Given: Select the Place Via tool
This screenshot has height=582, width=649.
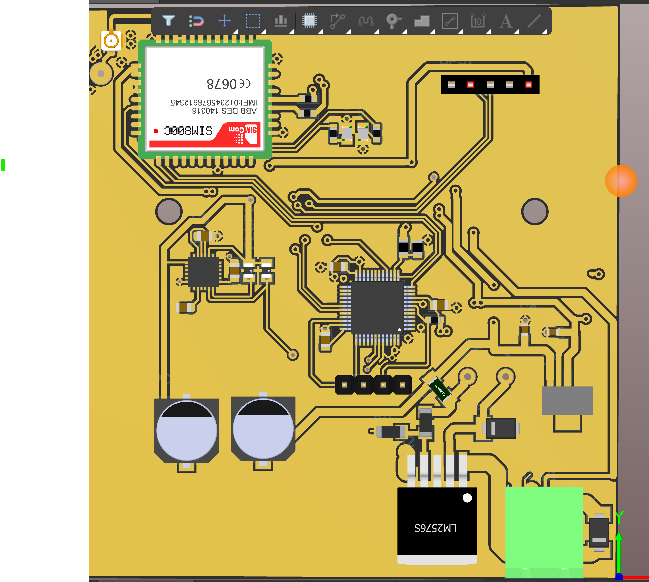Looking at the screenshot, I should [394, 20].
